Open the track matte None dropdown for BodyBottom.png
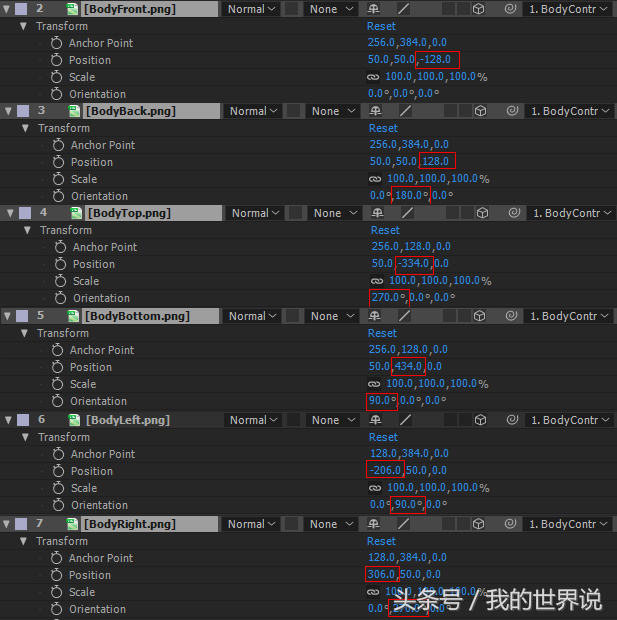 tap(329, 316)
